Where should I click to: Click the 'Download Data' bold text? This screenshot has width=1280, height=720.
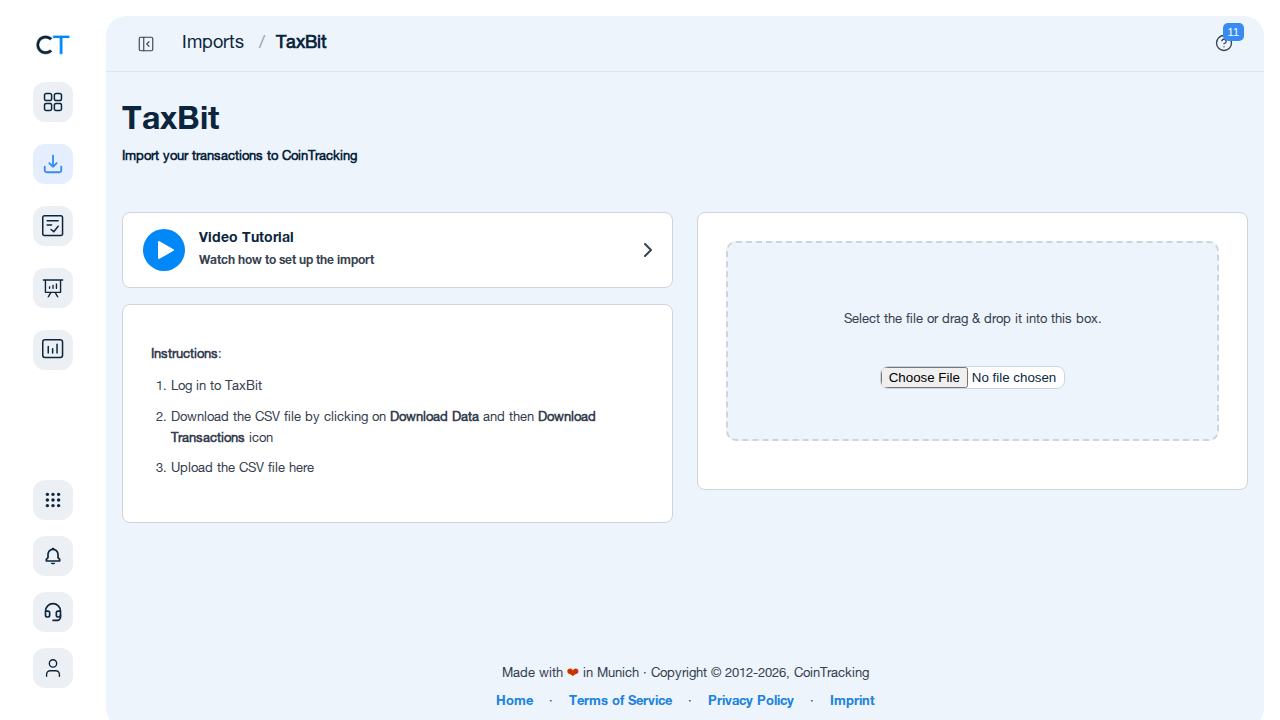pos(434,416)
